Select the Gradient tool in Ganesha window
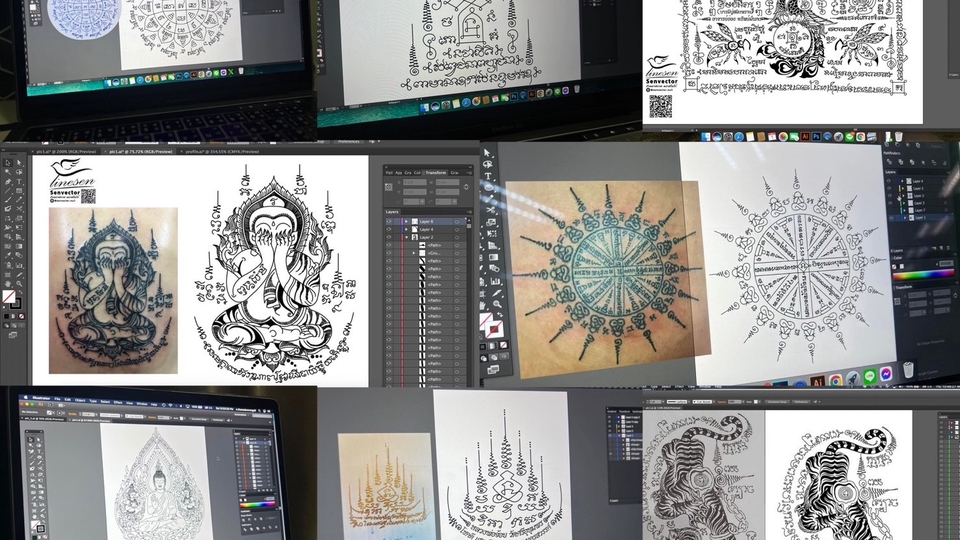This screenshot has width=960, height=540. (20, 246)
